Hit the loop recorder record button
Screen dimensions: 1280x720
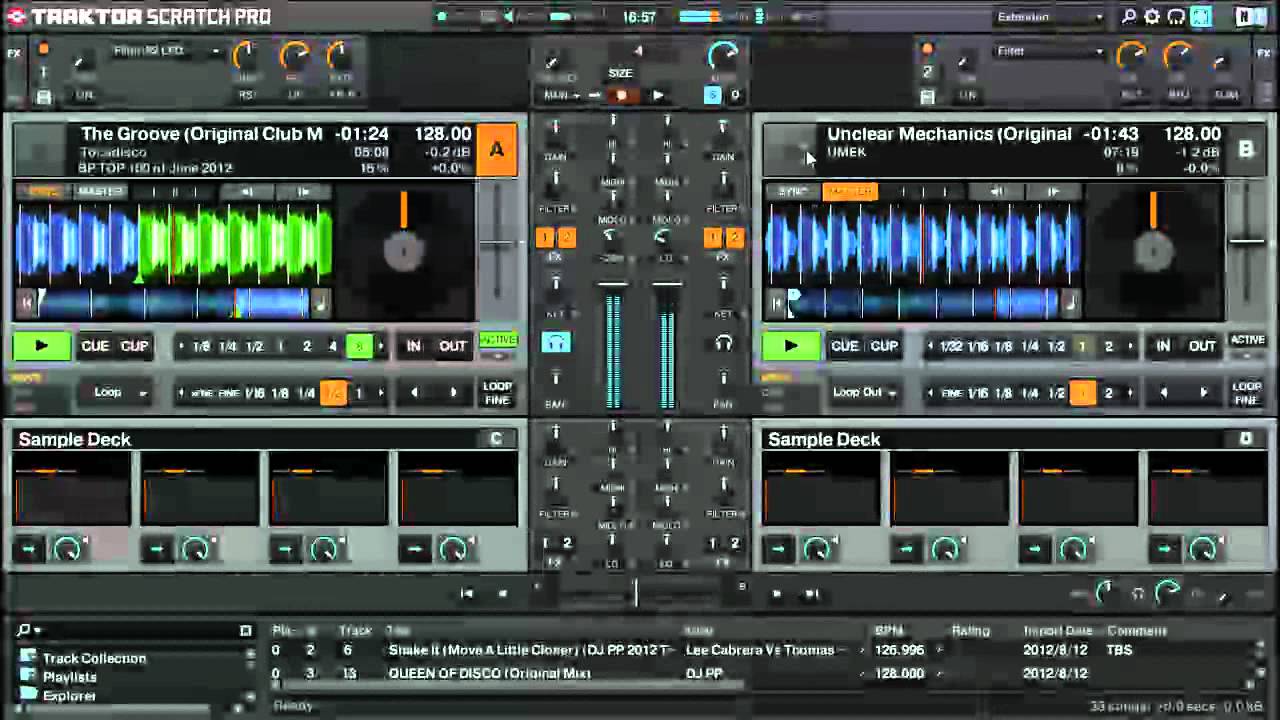tap(622, 96)
